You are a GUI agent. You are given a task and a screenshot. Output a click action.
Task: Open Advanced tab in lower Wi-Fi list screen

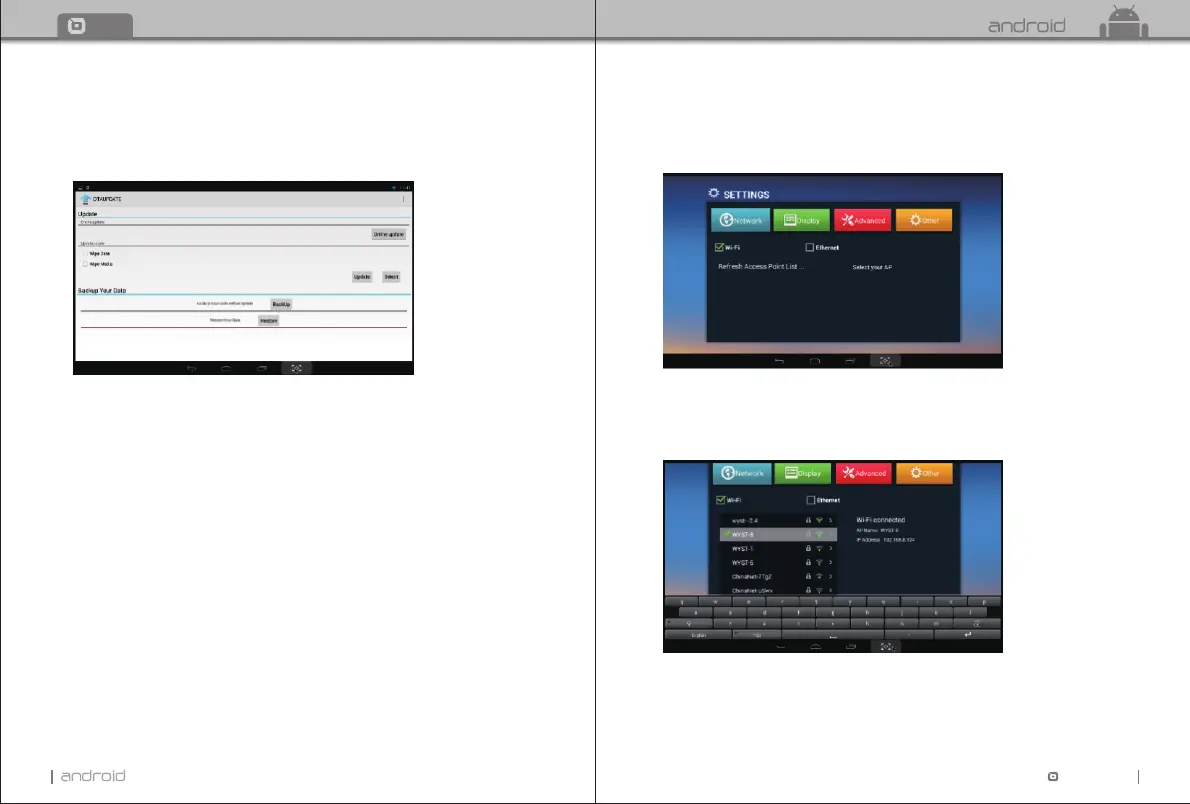(x=864, y=473)
